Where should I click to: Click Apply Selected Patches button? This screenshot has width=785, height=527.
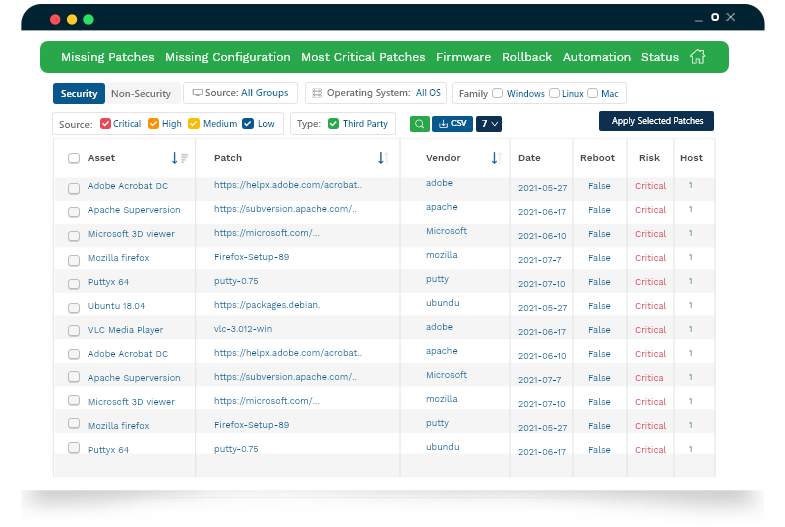click(x=656, y=121)
